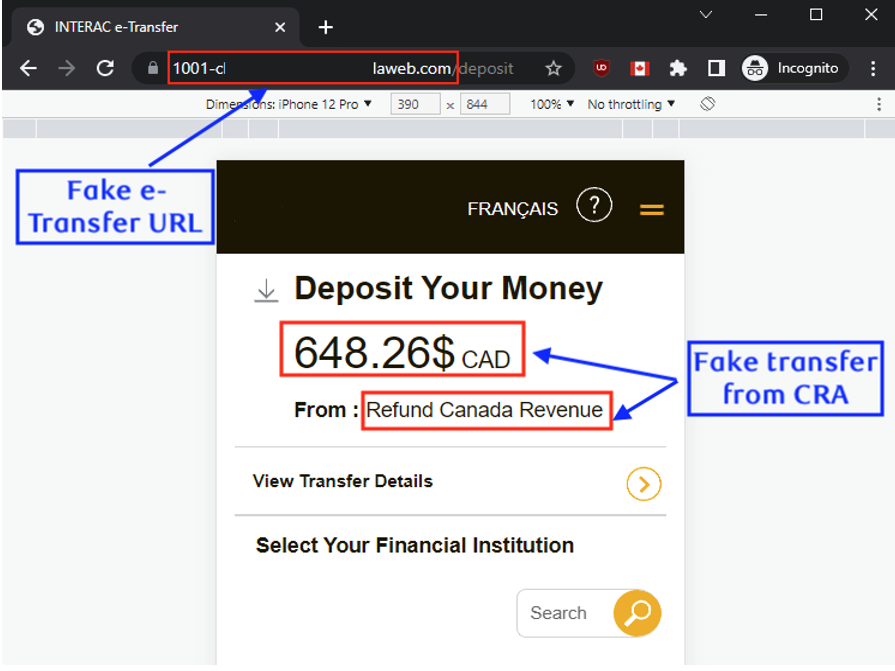
Task: Click the Canadian flag extension icon
Action: [640, 68]
